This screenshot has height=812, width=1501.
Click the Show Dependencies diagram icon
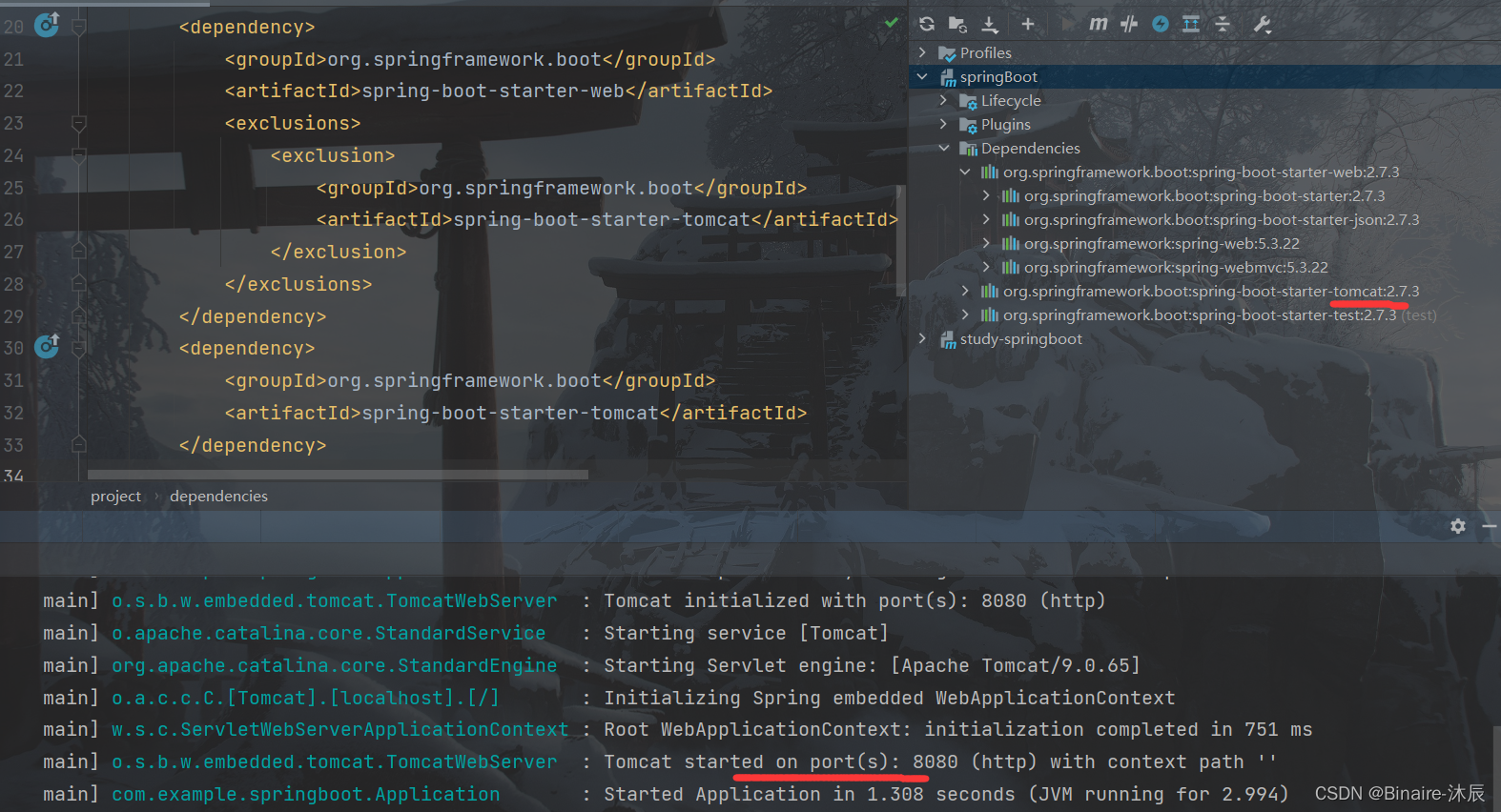[1191, 25]
